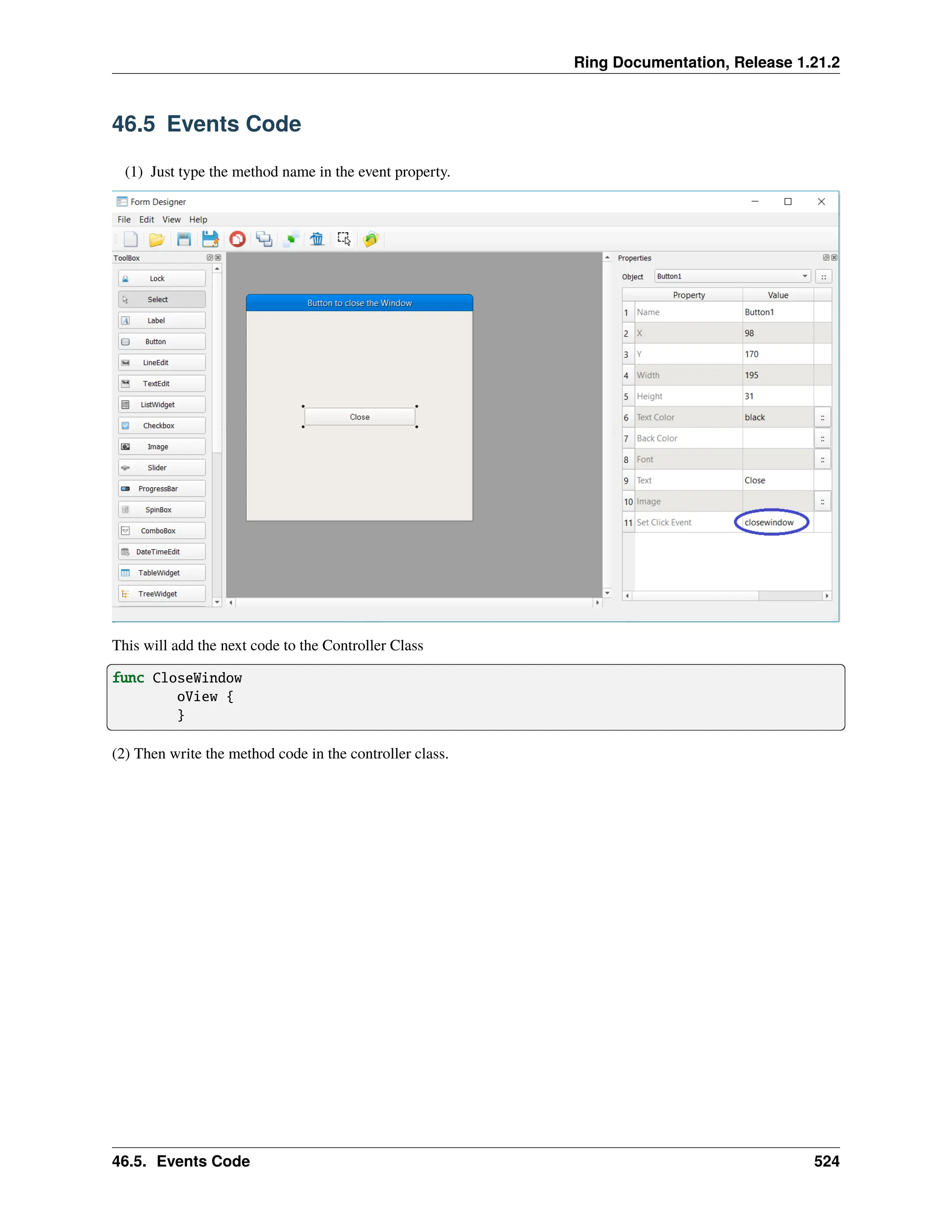Screen dimensions: 952x1232
Task: Click the Save As disk-with-pencil icon
Action: click(211, 239)
